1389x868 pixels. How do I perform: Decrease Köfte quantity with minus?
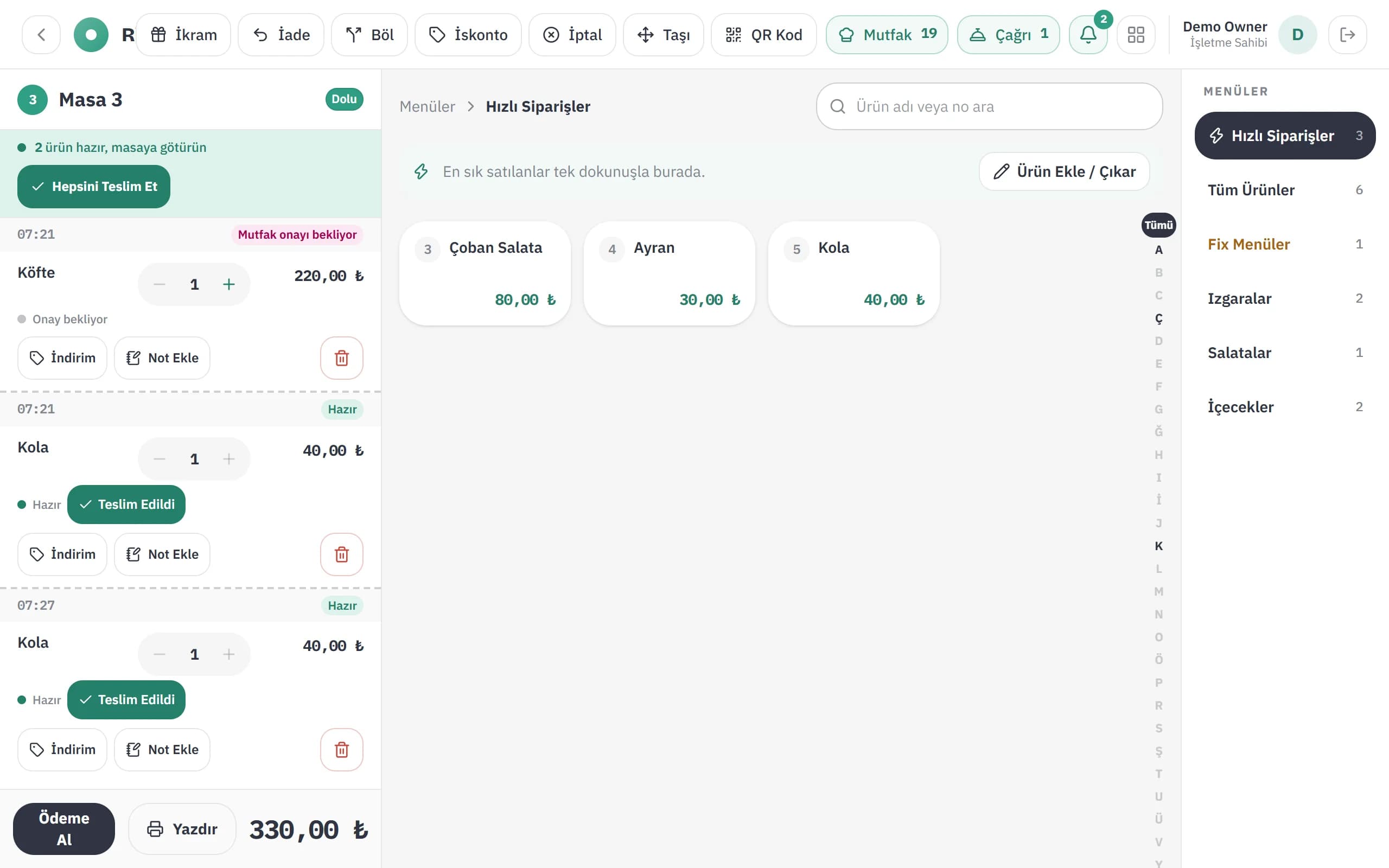160,284
